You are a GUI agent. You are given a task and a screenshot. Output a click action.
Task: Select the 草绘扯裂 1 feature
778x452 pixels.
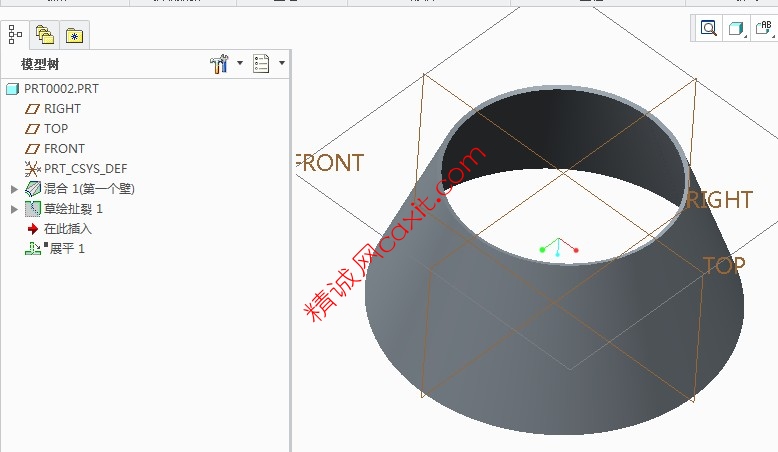point(73,209)
